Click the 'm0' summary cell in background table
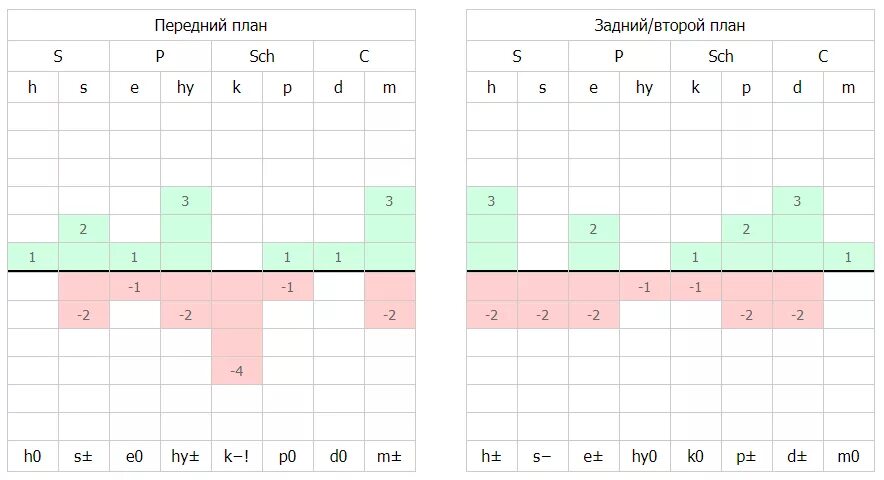 point(848,456)
